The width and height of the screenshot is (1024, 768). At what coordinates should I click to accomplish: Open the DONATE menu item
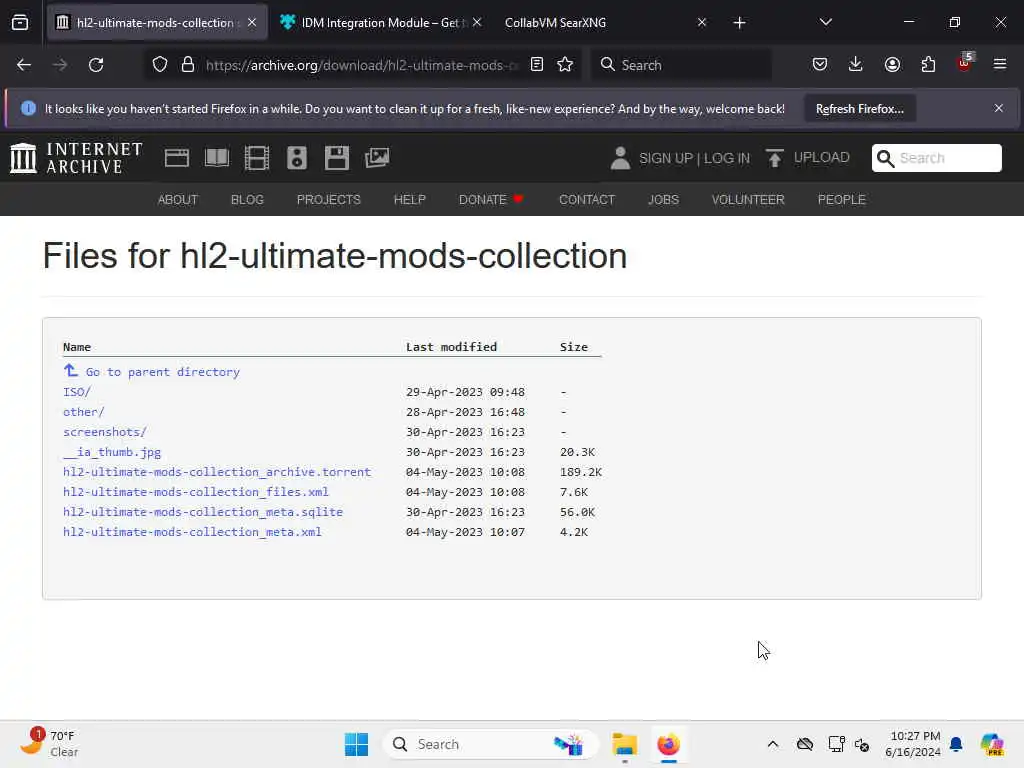(x=490, y=200)
